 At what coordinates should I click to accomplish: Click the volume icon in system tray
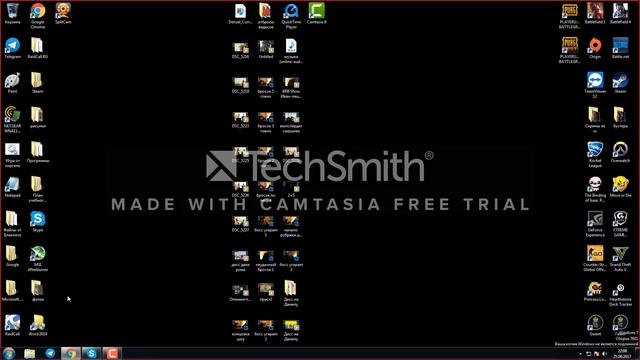pos(604,354)
